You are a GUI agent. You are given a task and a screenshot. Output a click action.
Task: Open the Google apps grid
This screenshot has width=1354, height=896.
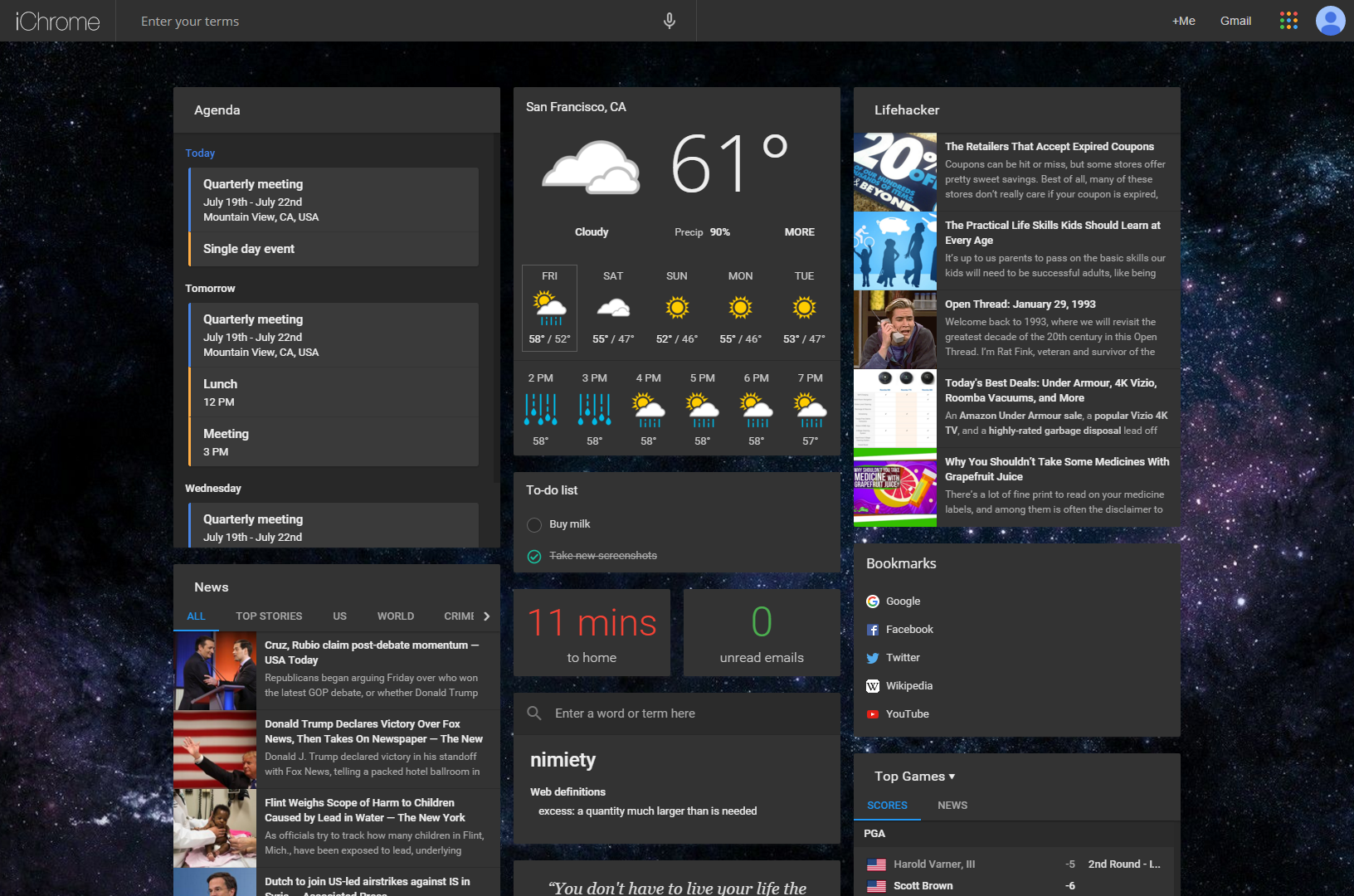pos(1288,21)
